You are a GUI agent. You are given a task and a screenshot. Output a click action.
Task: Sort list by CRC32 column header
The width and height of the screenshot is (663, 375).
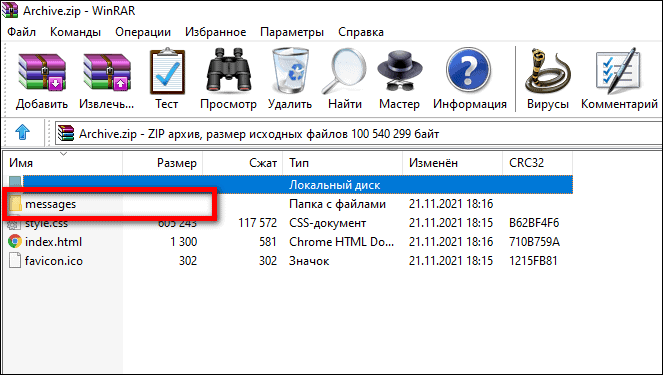(537, 163)
